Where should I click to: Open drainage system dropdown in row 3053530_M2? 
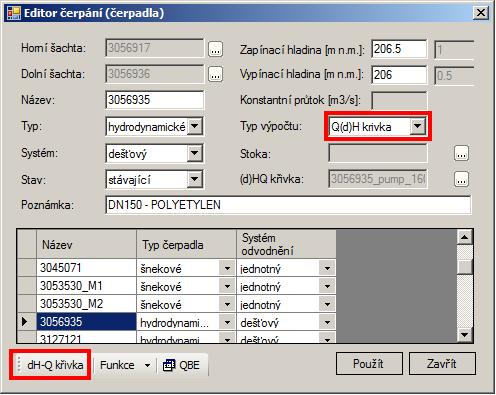(x=327, y=305)
